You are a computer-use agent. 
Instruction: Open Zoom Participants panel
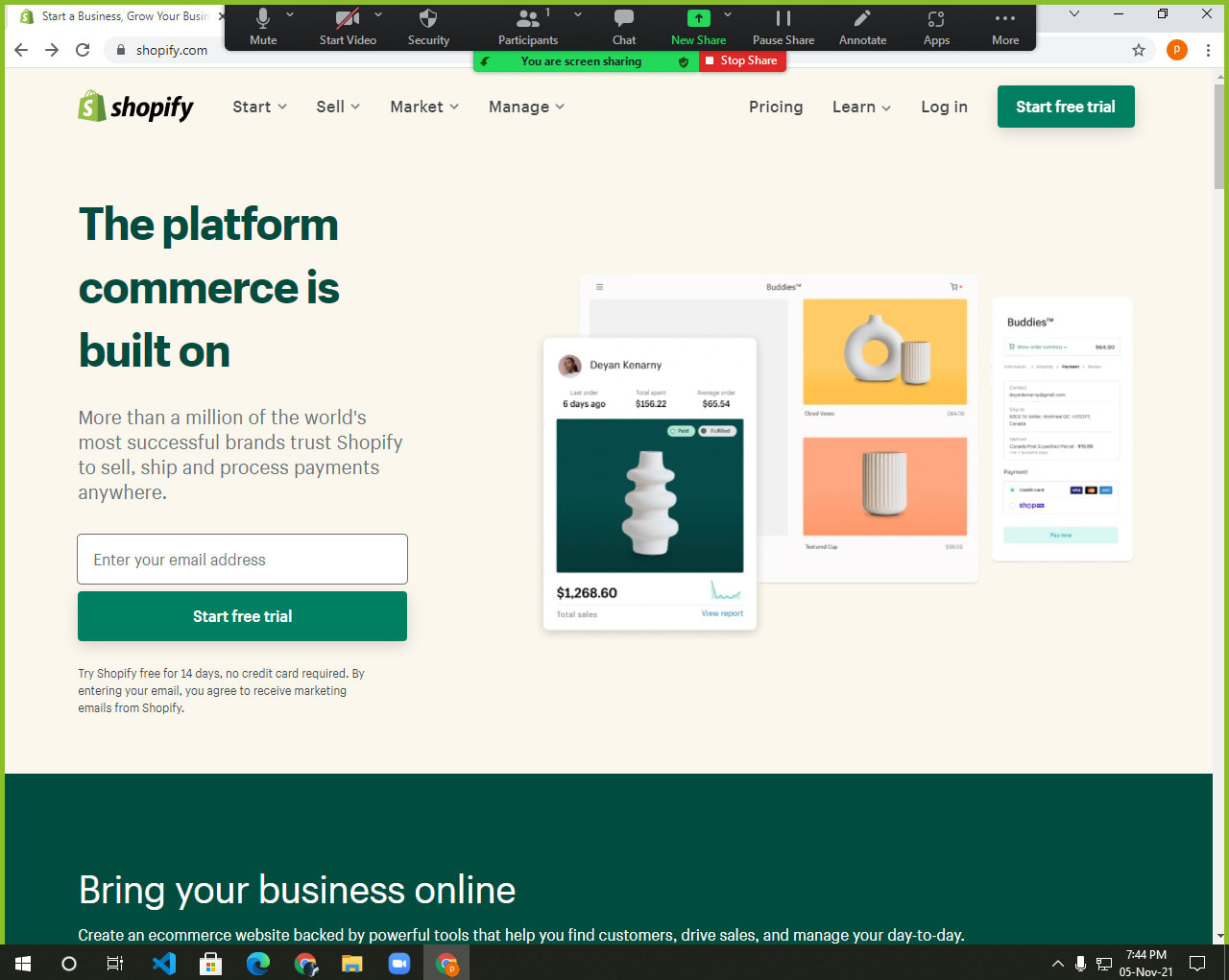pos(527,27)
